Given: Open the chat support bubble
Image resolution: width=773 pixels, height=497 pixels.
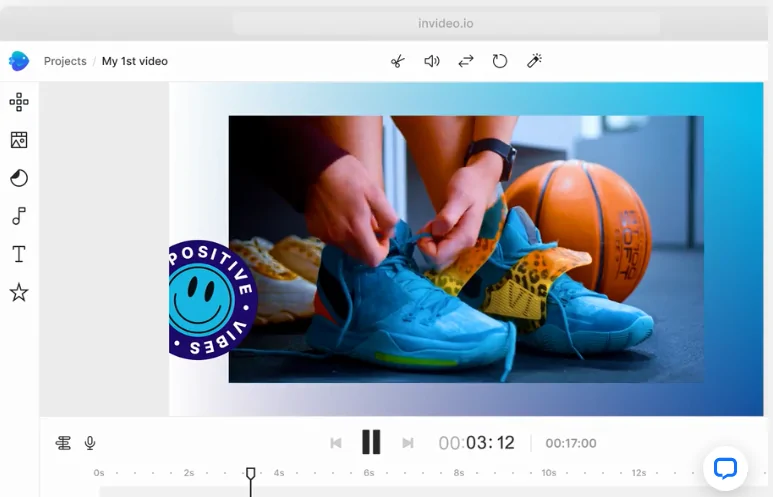Looking at the screenshot, I should tap(725, 468).
